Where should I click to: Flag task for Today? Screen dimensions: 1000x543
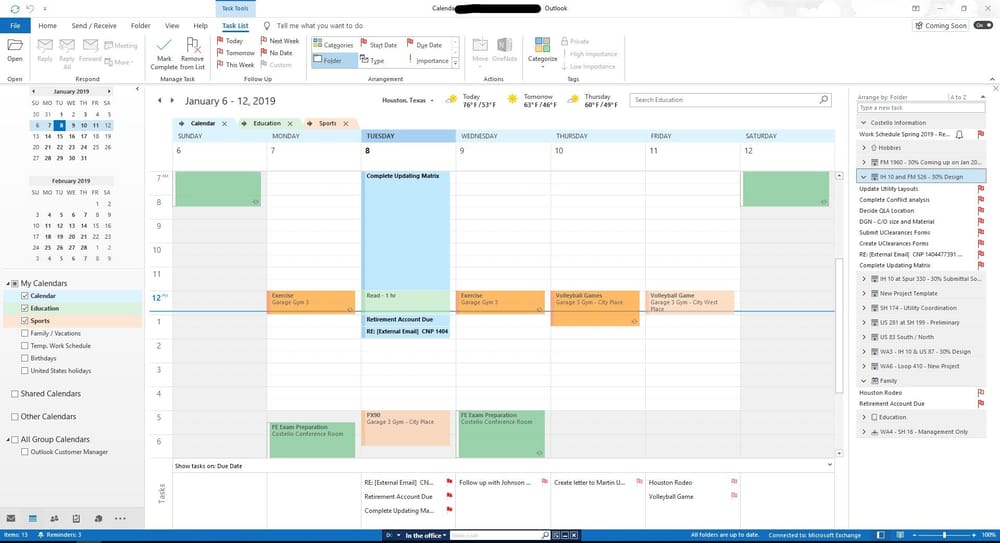point(230,41)
